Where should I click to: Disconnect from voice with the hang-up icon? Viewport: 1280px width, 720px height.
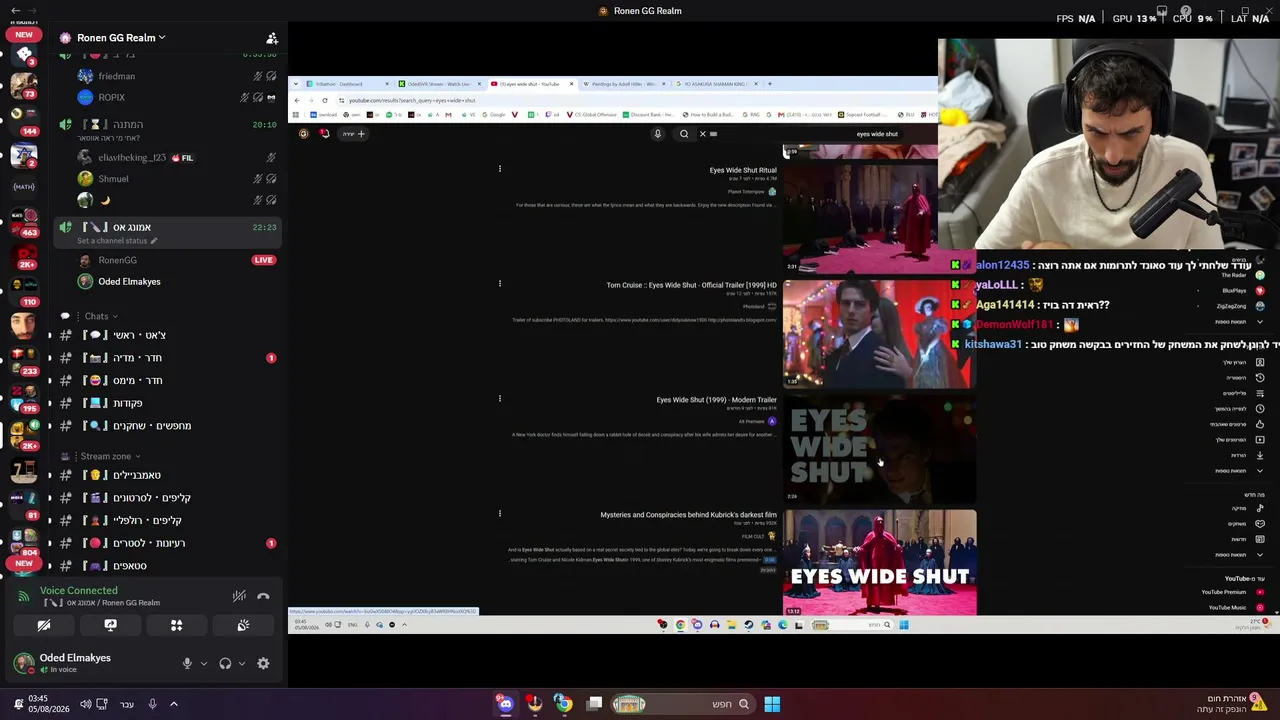[263, 596]
